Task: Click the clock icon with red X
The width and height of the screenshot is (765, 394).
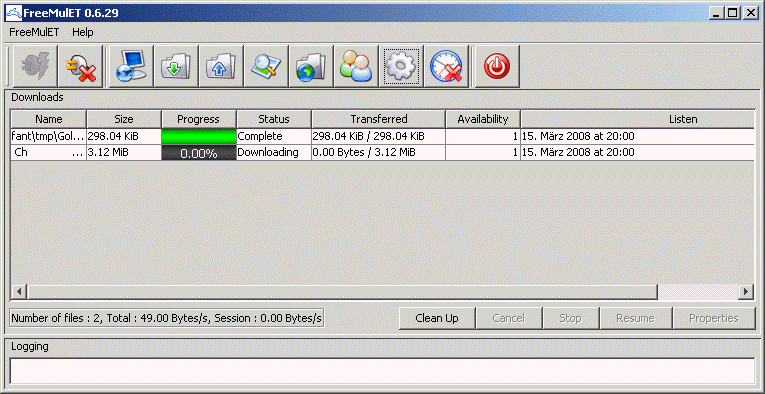Action: (x=446, y=66)
